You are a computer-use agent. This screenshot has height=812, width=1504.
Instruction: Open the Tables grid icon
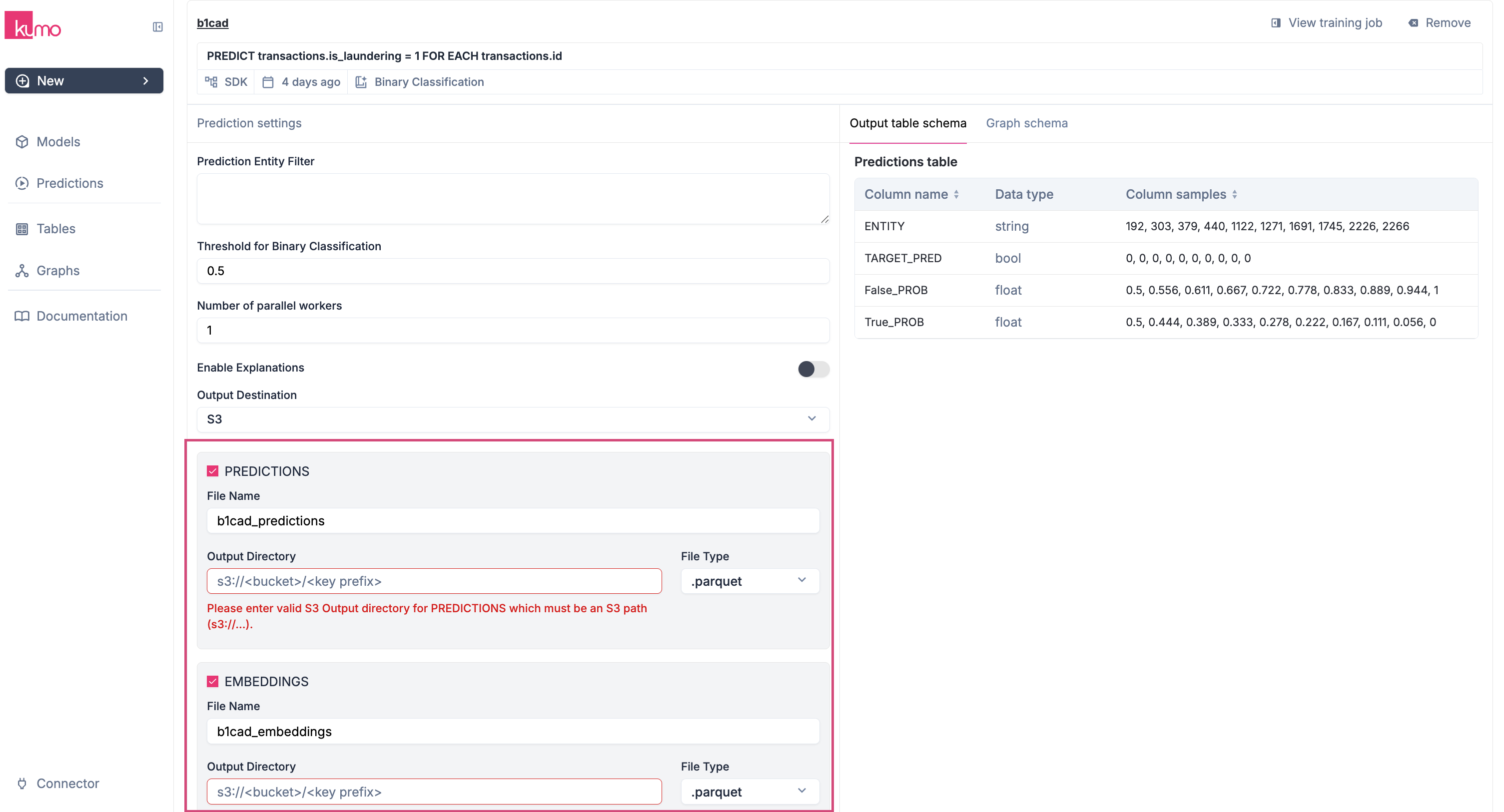point(22,229)
